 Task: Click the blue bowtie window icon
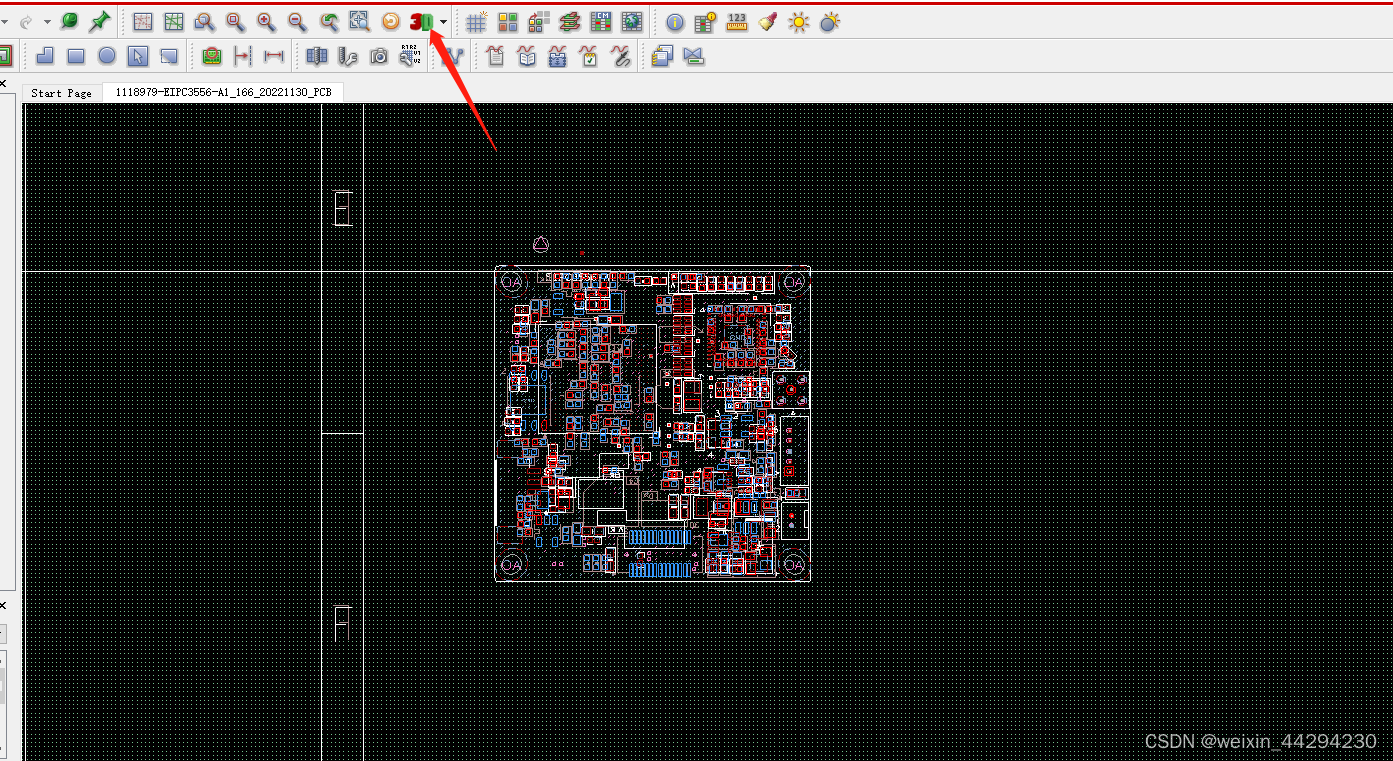pyautogui.click(x=694, y=56)
